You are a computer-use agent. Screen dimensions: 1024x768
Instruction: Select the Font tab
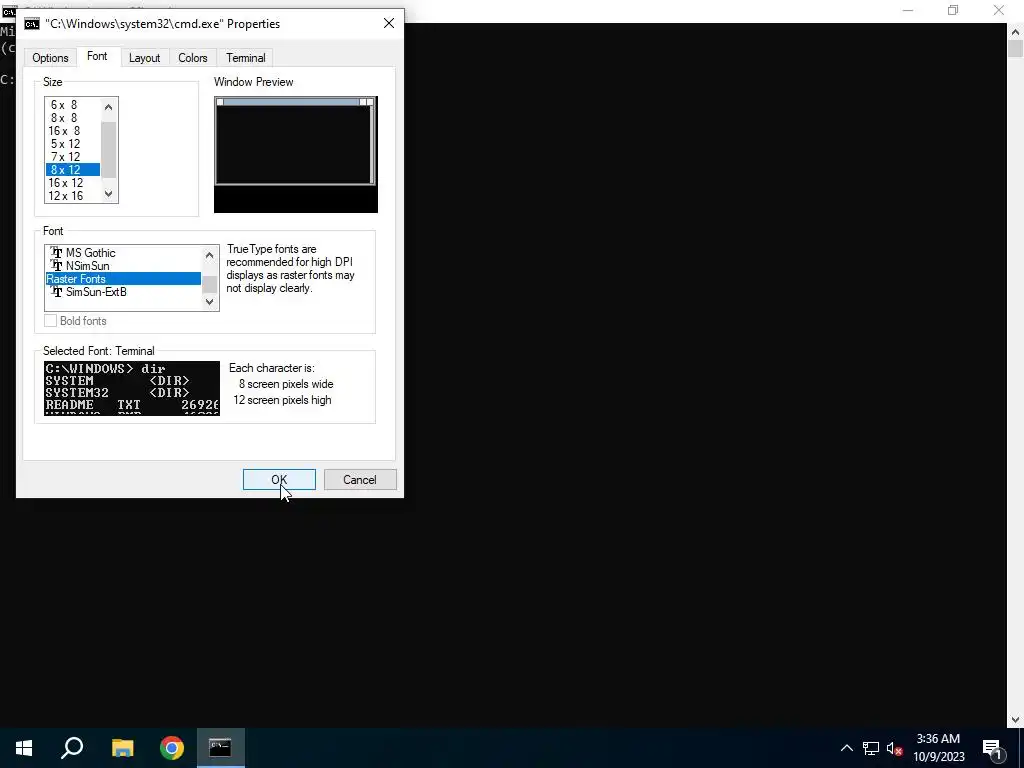[x=97, y=56]
